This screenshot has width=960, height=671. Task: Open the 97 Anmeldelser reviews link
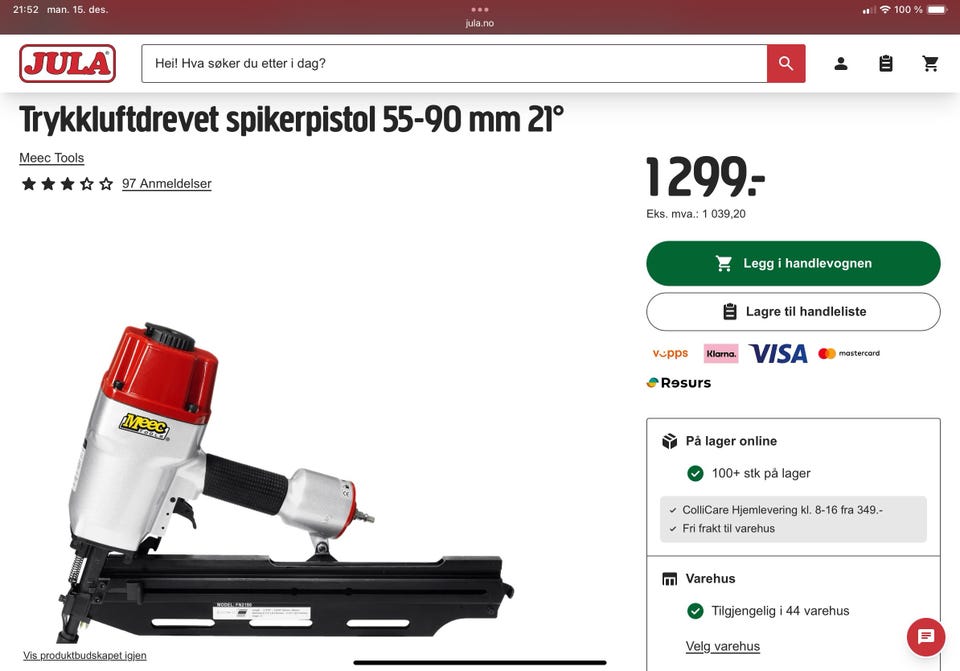(167, 184)
